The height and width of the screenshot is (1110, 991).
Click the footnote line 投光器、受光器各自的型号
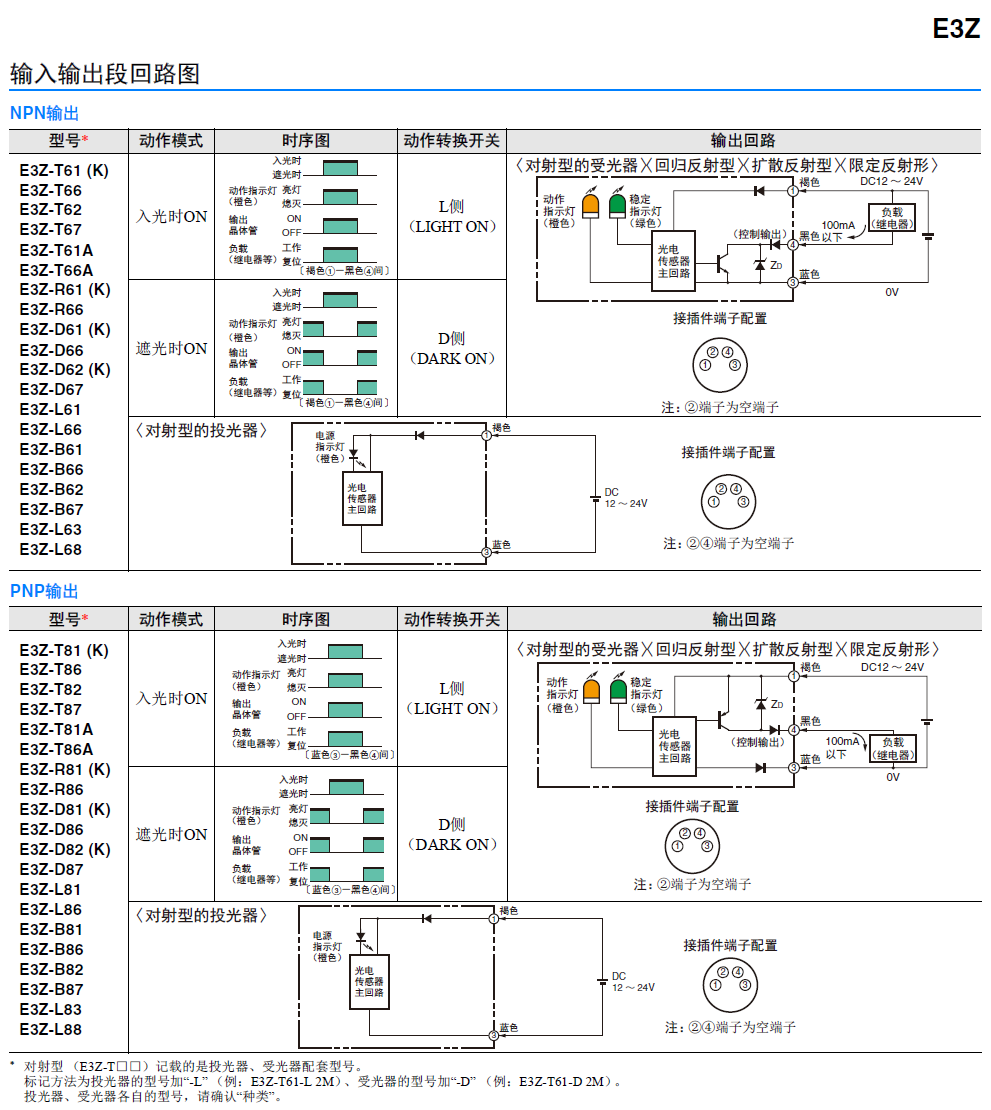[154, 1097]
